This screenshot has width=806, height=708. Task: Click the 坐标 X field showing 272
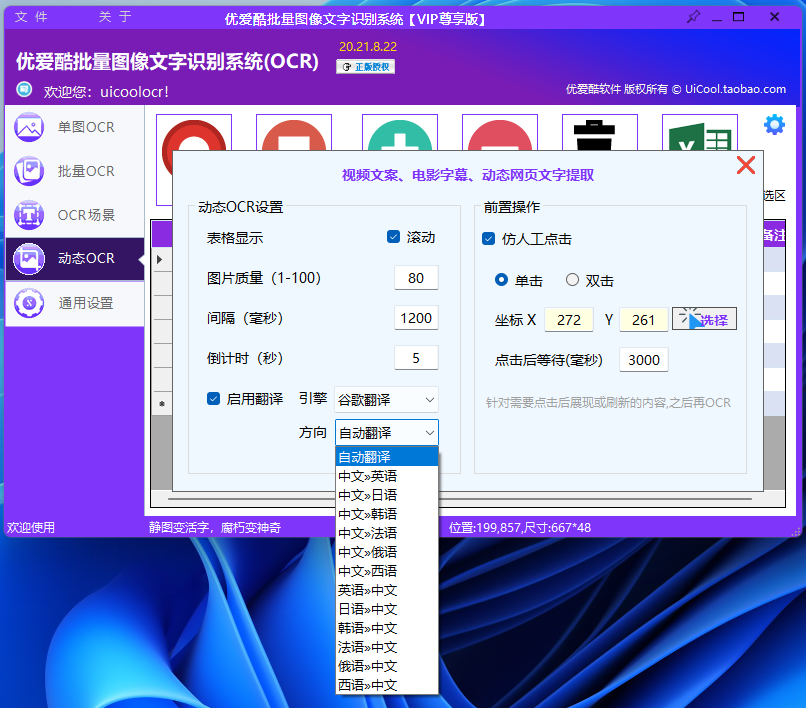(x=569, y=320)
